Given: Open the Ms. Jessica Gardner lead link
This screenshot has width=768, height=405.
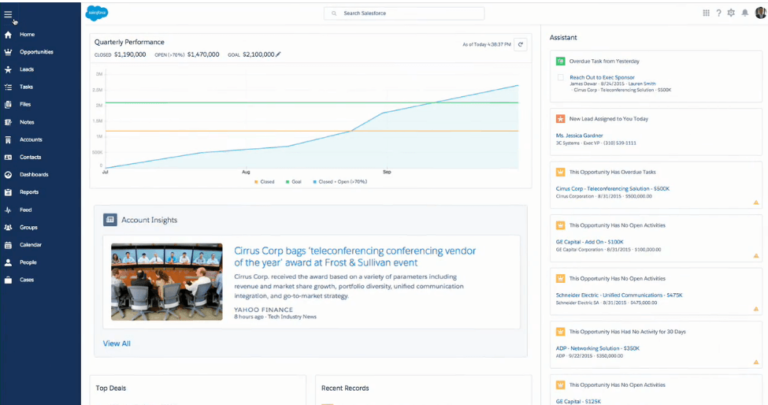Looking at the screenshot, I should pyautogui.click(x=579, y=135).
